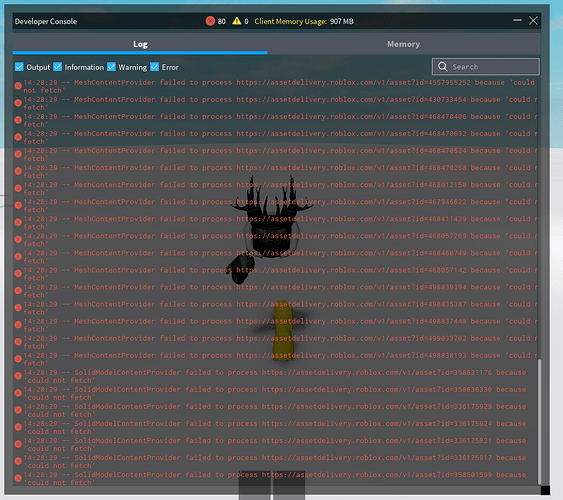Image resolution: width=563 pixels, height=500 pixels.
Task: Select log entry for asset id 499033762
Action: (276, 342)
